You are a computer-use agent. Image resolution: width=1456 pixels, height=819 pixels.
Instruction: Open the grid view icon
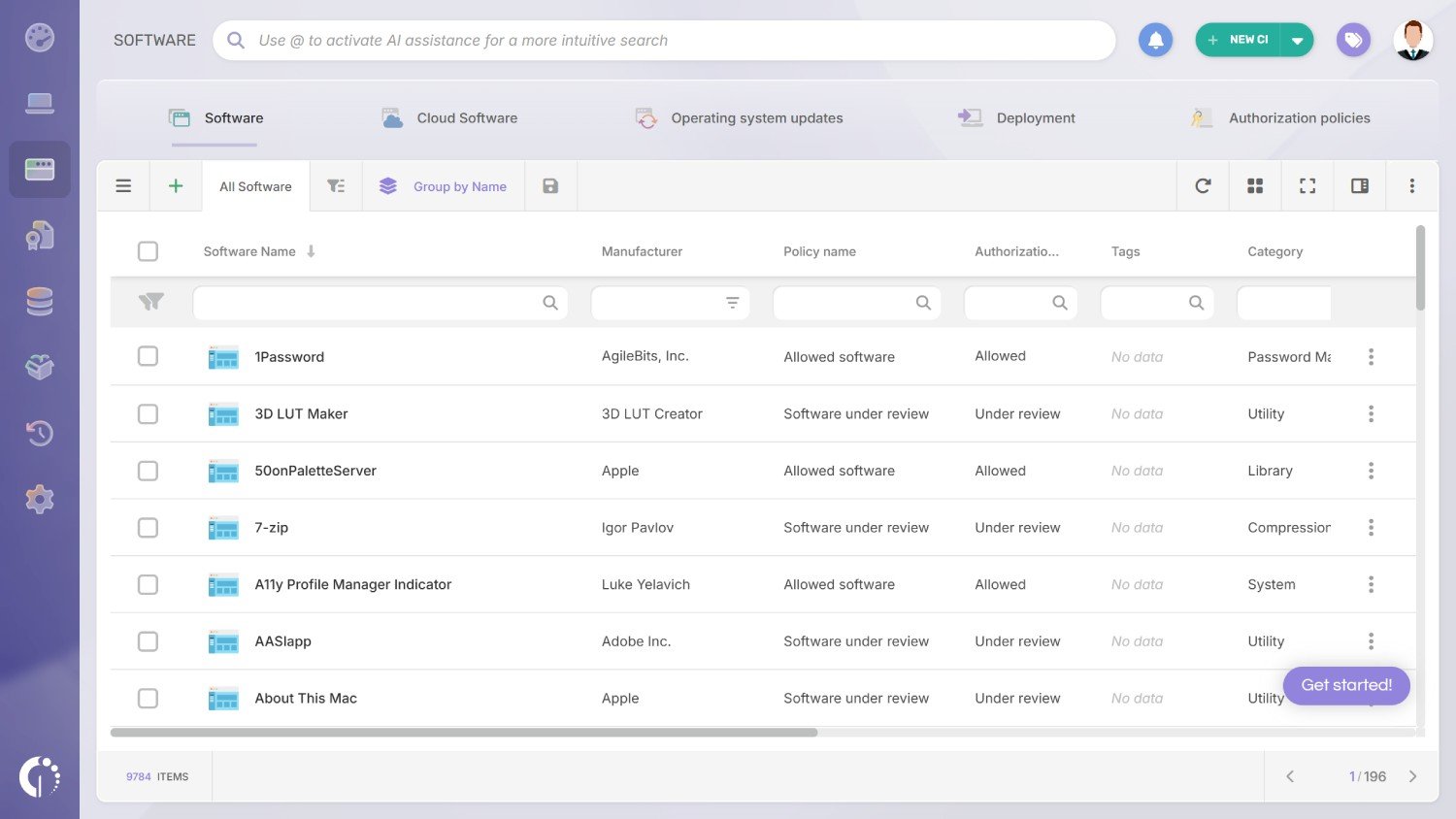click(x=1255, y=184)
